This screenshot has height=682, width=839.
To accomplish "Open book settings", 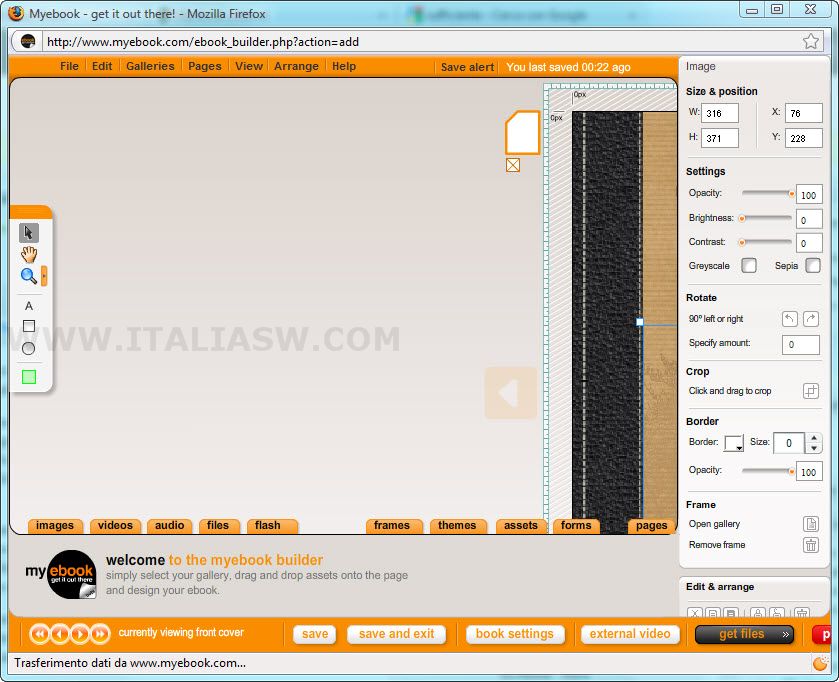I will [515, 634].
